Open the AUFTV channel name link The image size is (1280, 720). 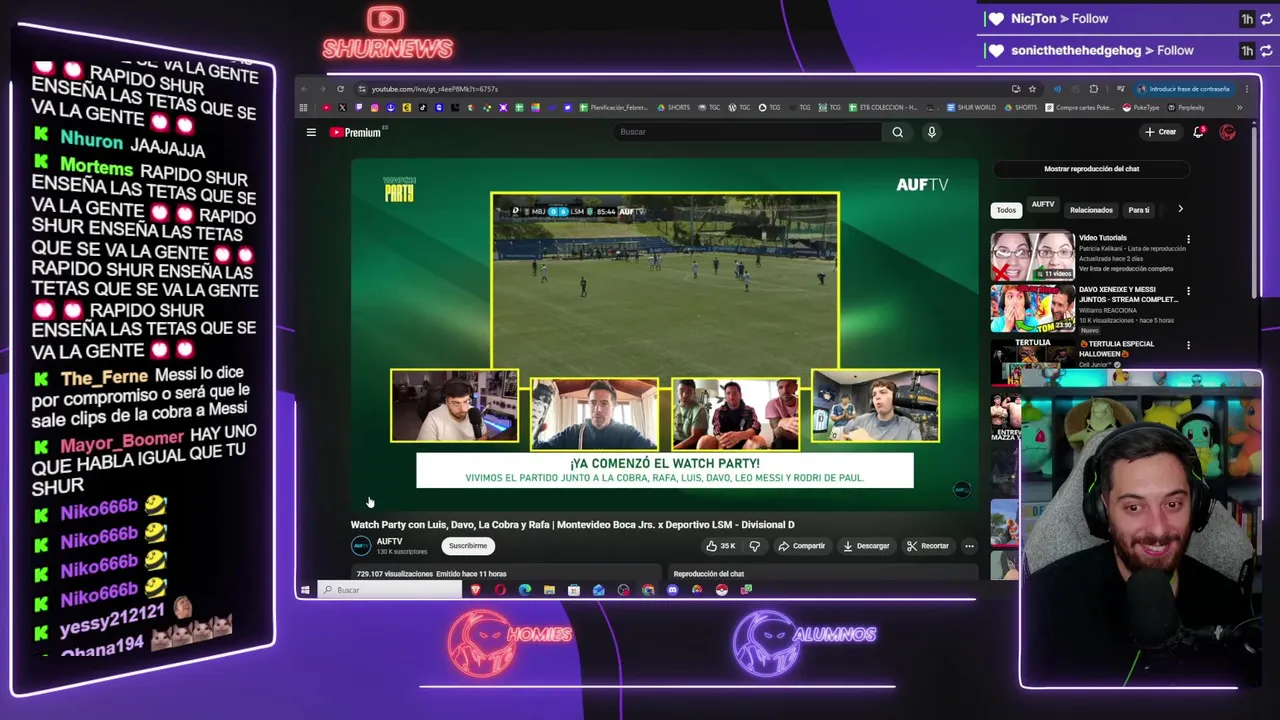(389, 541)
